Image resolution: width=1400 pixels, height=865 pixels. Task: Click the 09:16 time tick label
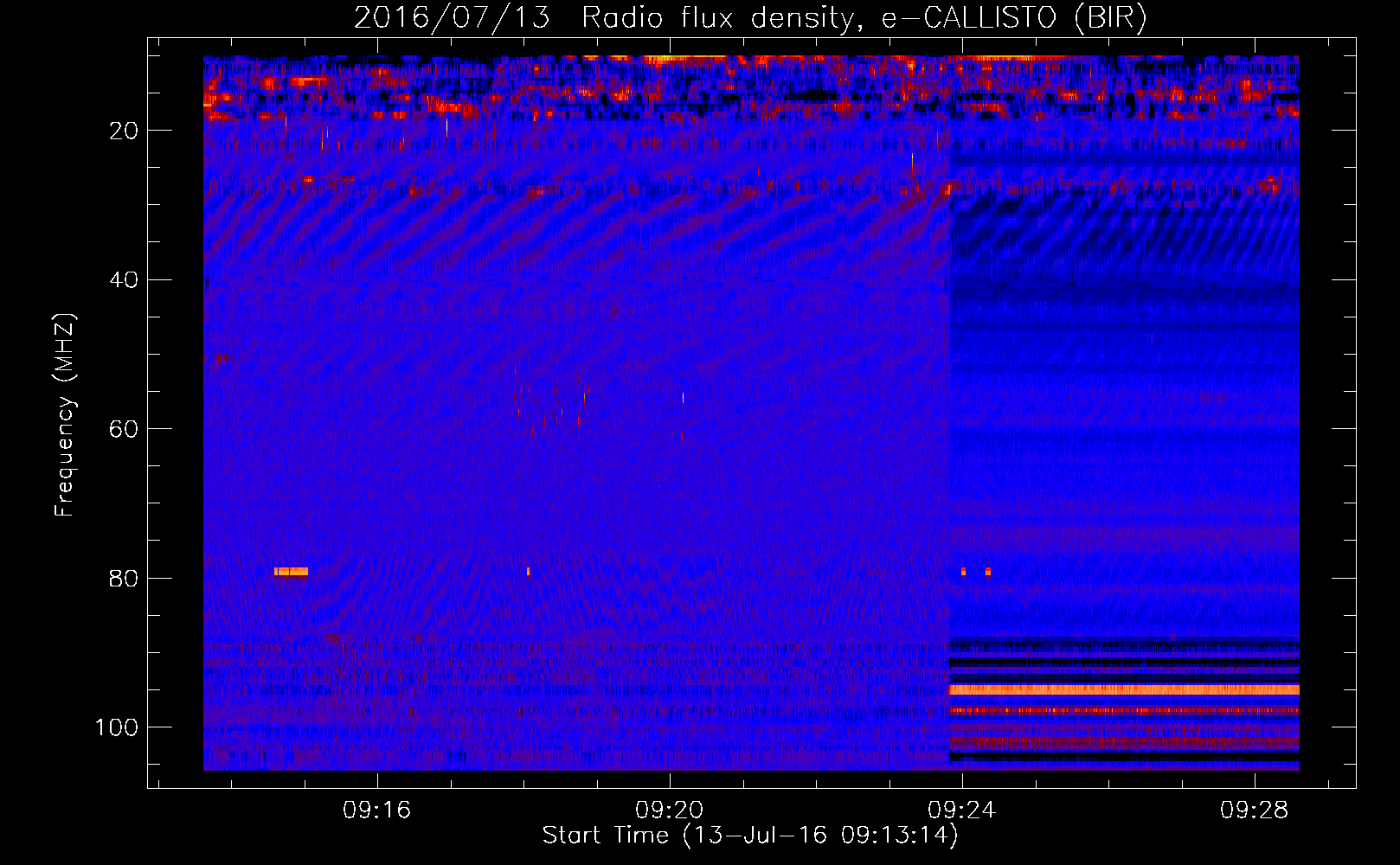(377, 811)
